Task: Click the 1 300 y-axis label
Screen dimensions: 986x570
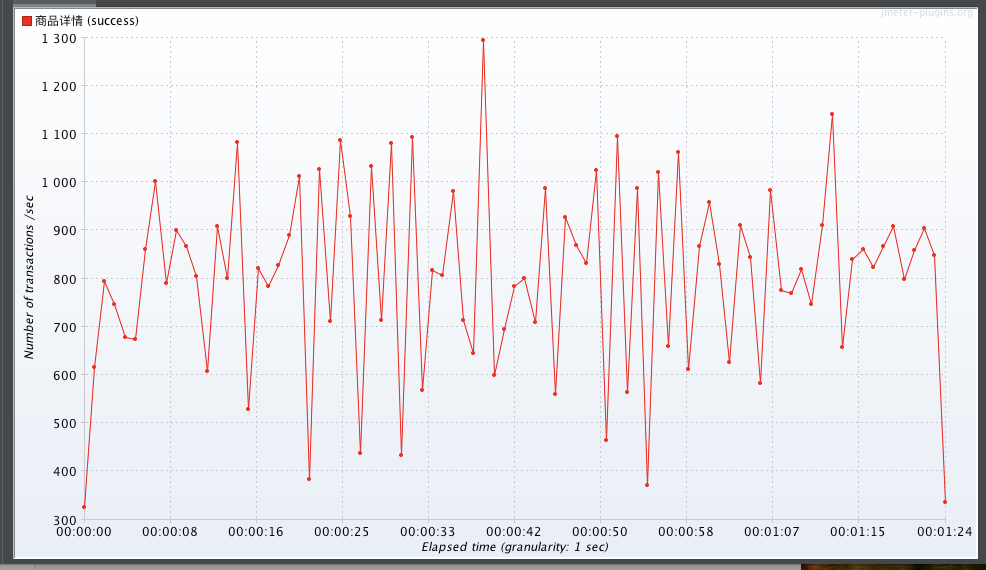Action: (x=59, y=38)
